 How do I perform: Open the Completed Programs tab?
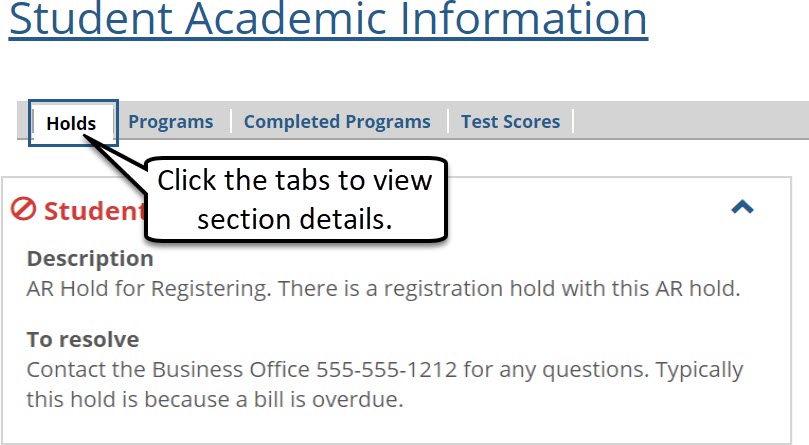point(337,122)
